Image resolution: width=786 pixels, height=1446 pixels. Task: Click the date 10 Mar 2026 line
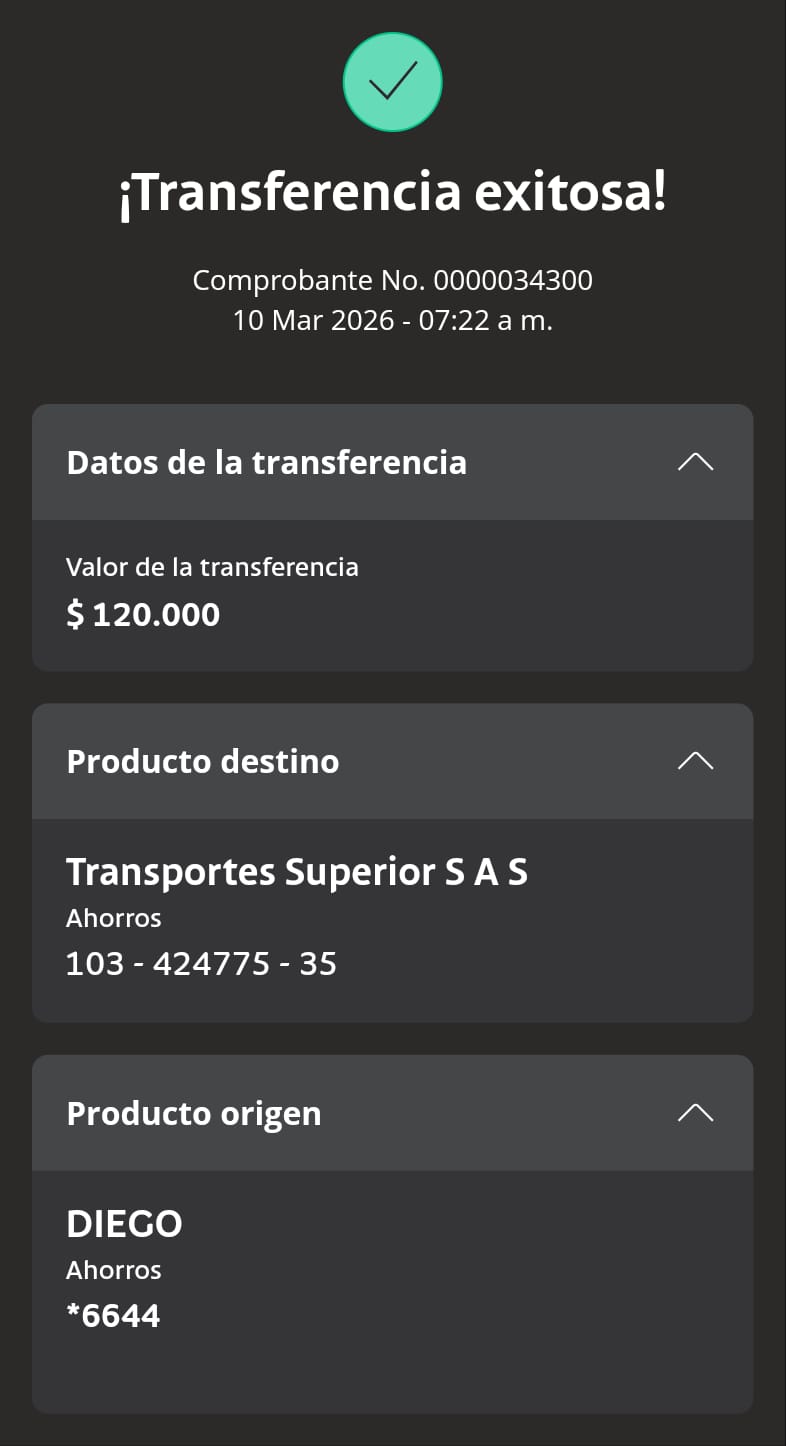pyautogui.click(x=392, y=321)
